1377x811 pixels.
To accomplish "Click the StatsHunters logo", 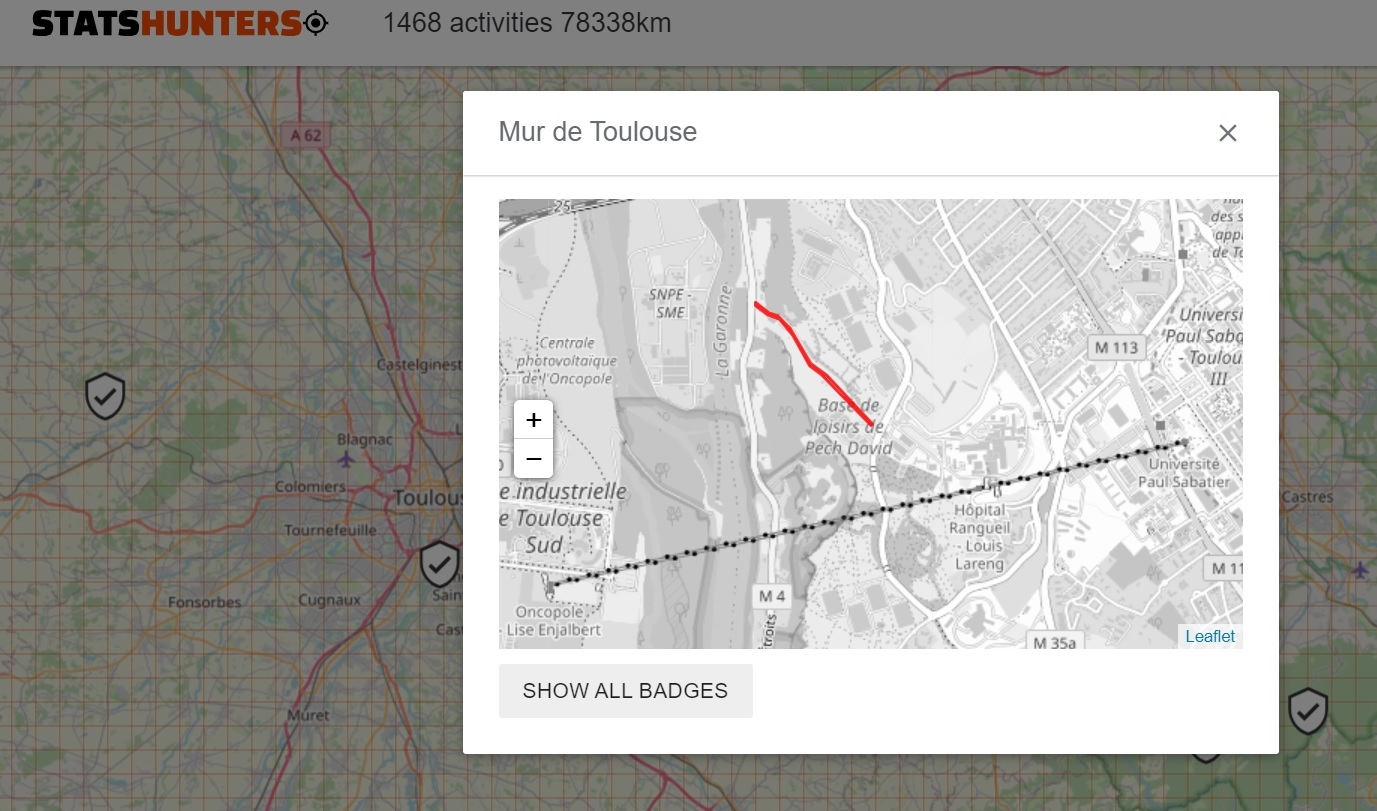I will [180, 23].
